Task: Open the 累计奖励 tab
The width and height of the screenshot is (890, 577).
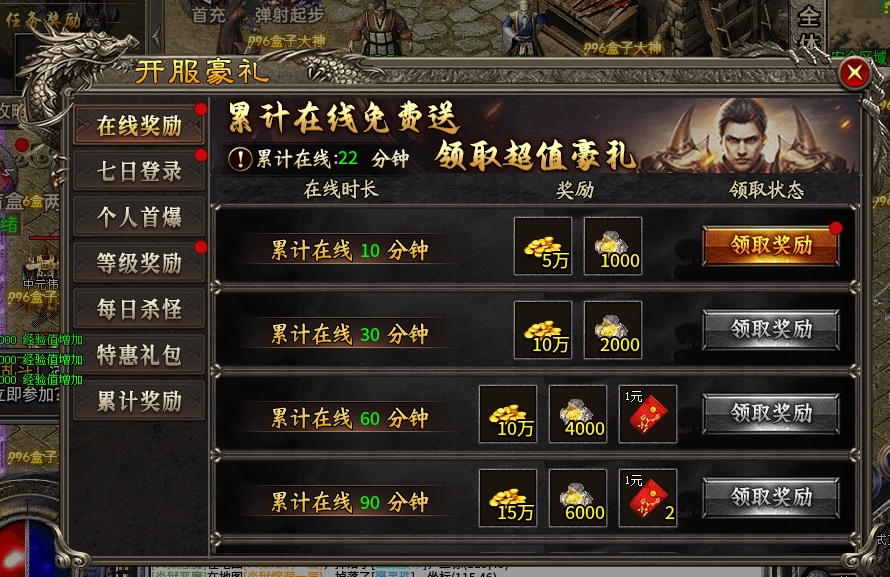Action: pos(139,401)
